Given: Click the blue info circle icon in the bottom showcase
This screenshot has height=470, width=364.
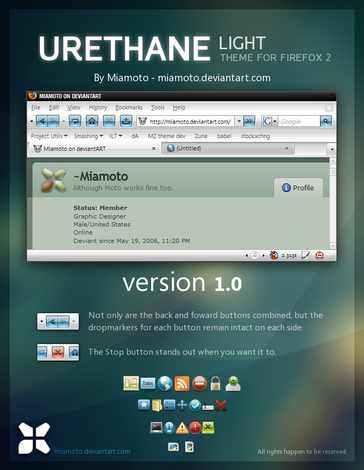Looking at the screenshot, I should click(169, 427).
